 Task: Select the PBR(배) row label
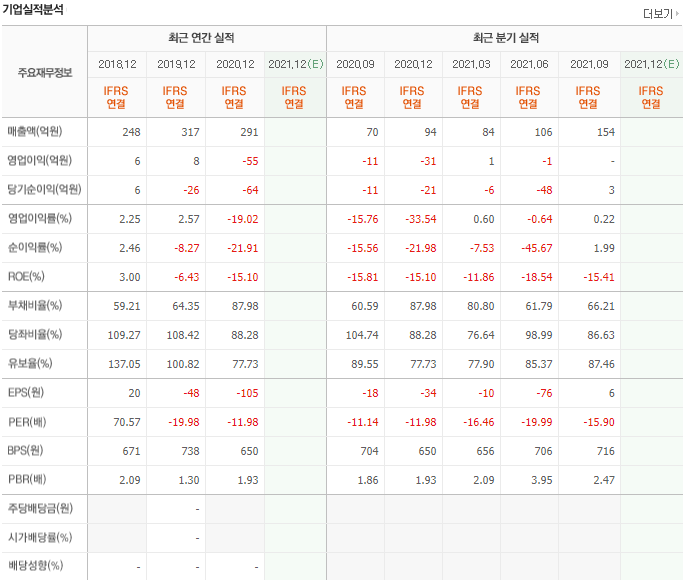27,480
